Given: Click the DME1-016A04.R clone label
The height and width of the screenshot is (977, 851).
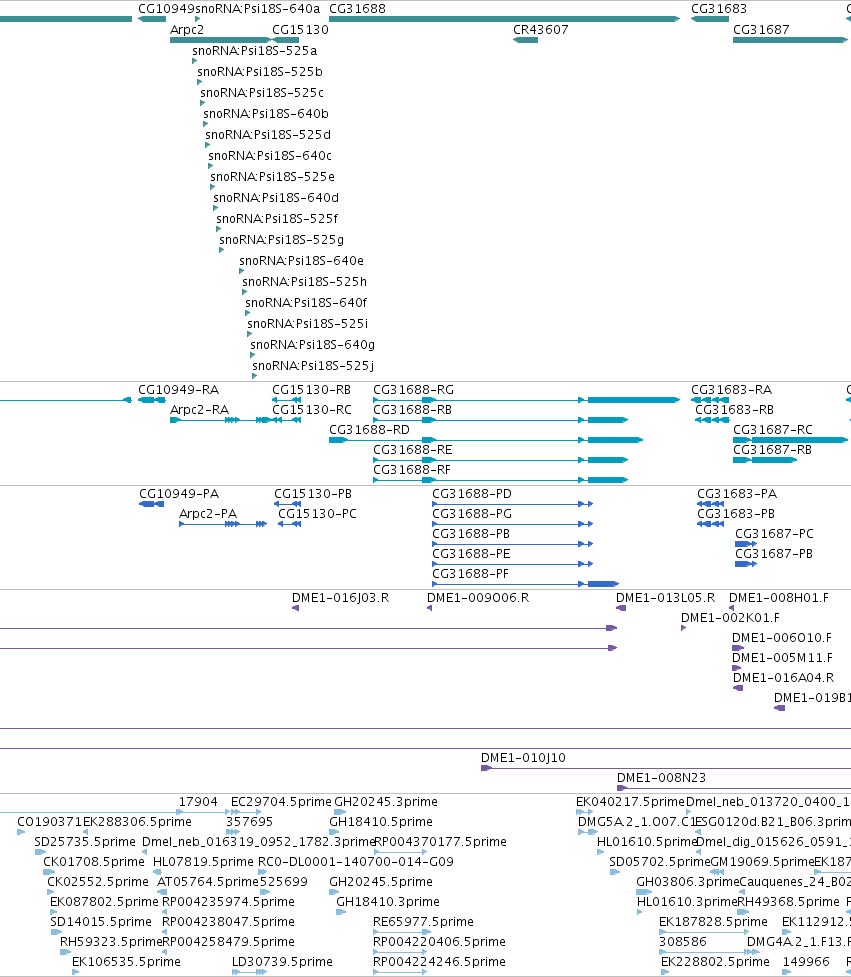Looking at the screenshot, I should click(x=783, y=677).
